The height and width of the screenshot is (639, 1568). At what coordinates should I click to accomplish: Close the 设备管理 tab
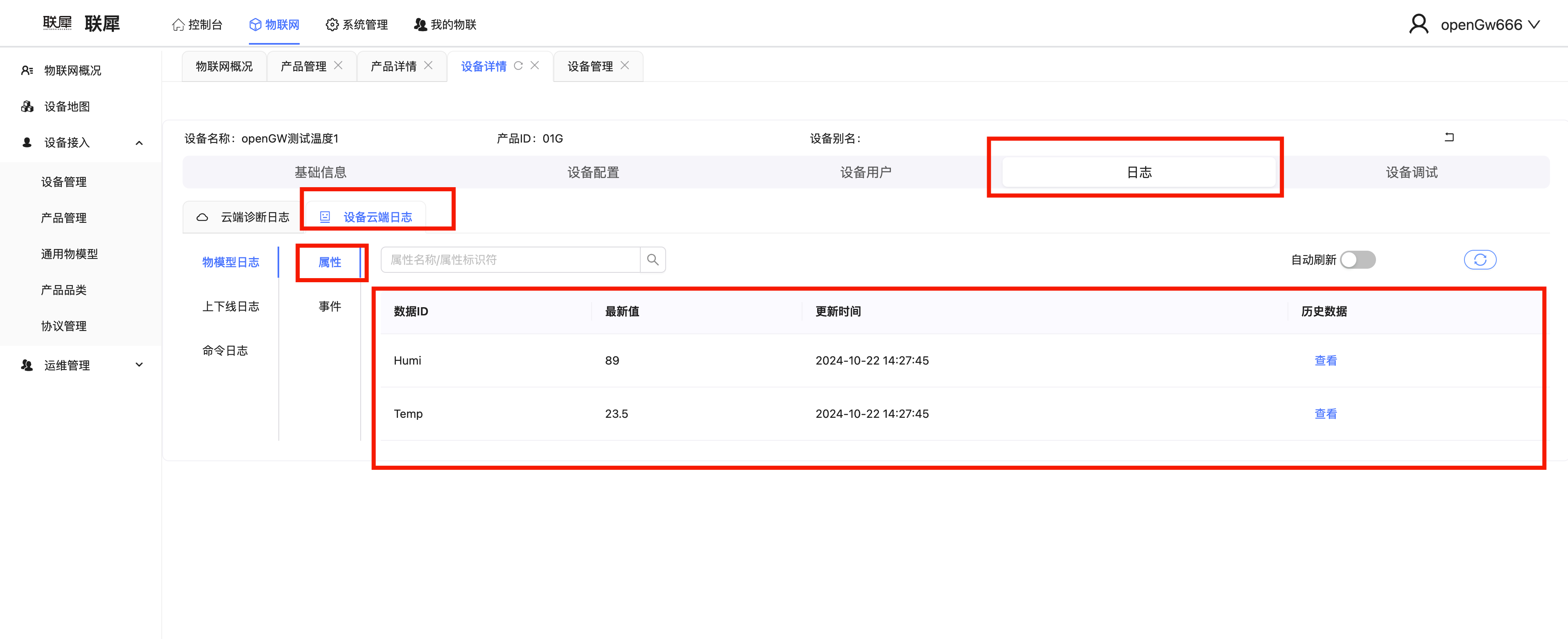624,66
